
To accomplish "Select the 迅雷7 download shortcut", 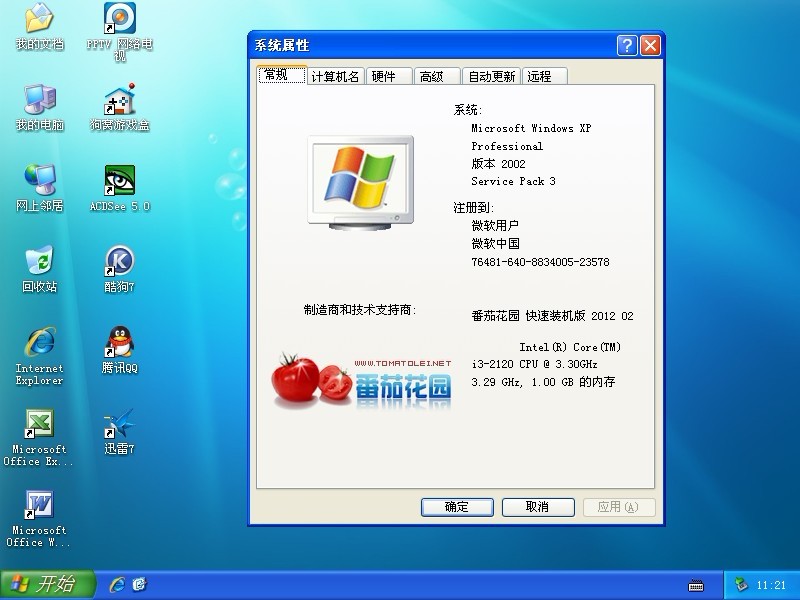I will pos(120,425).
